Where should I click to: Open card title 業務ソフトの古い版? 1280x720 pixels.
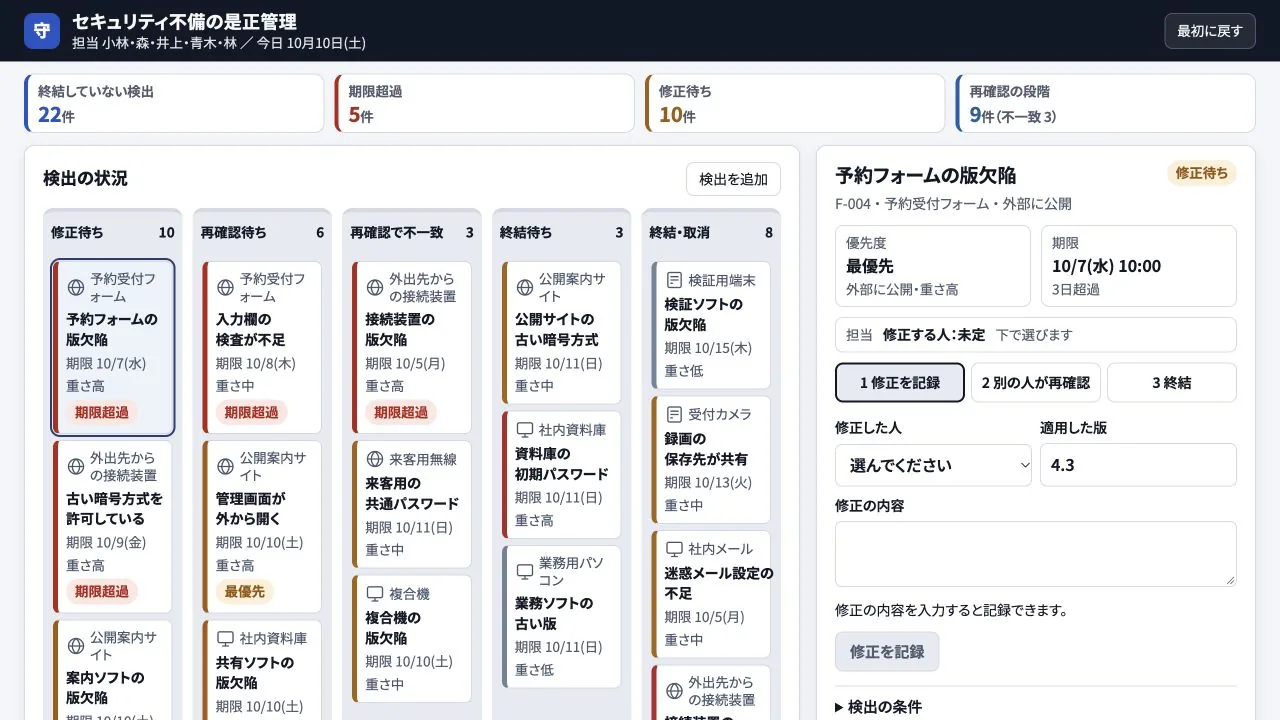point(554,613)
